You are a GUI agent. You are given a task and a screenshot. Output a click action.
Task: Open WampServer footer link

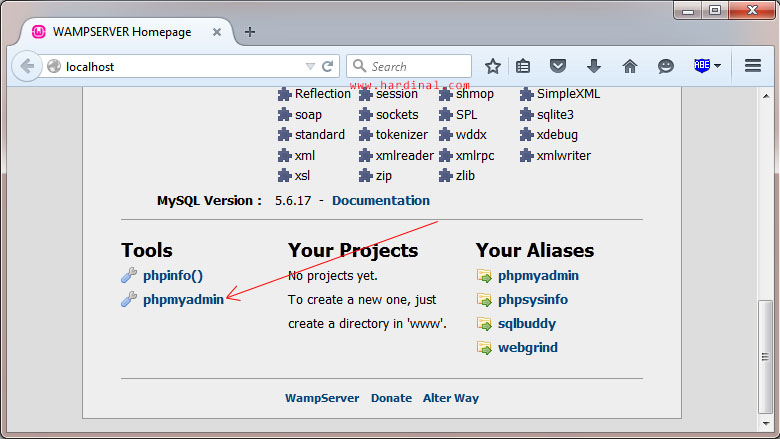point(322,398)
